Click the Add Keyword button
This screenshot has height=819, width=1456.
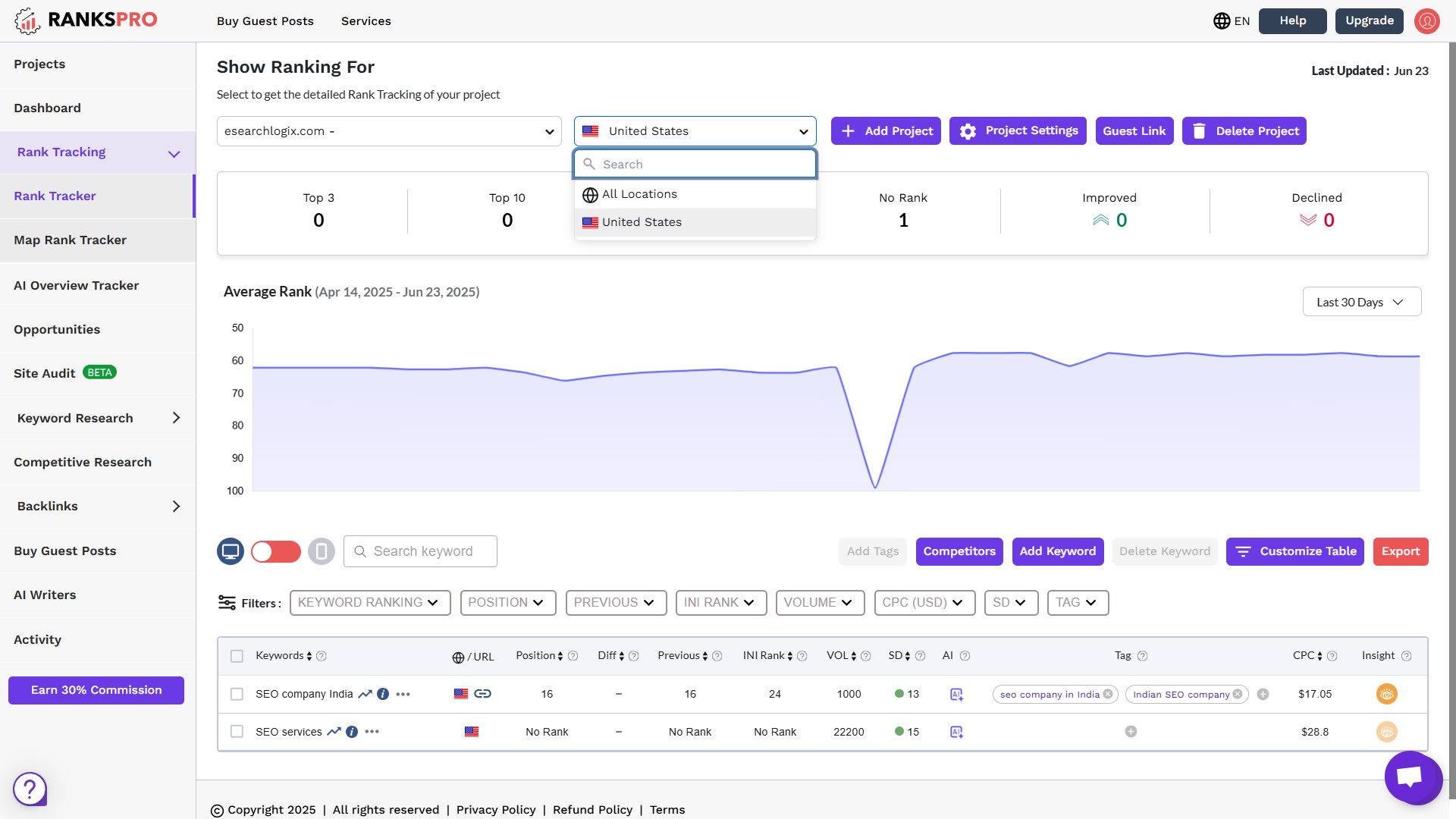(1058, 551)
